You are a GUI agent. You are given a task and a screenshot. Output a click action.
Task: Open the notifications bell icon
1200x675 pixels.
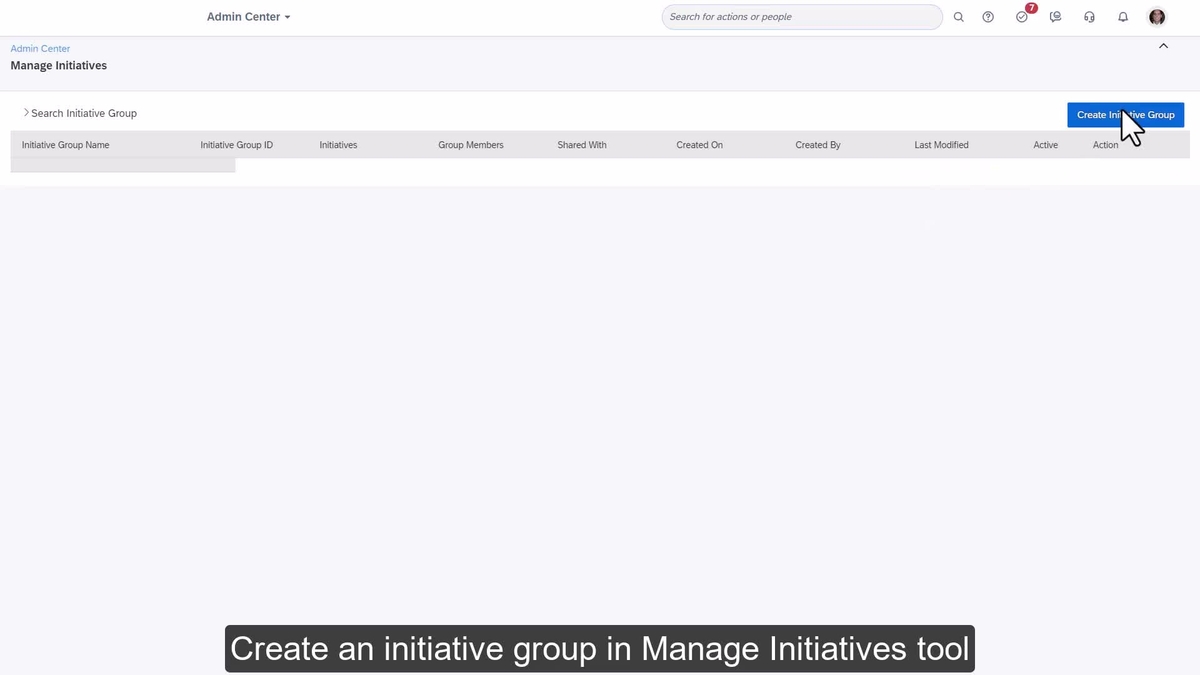point(1122,17)
